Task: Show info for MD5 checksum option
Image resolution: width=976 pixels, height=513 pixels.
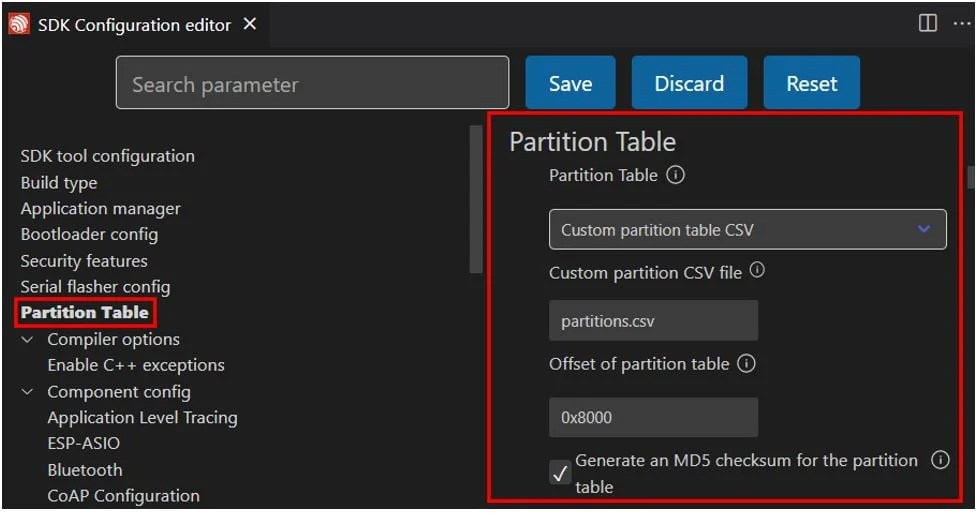Action: point(940,460)
